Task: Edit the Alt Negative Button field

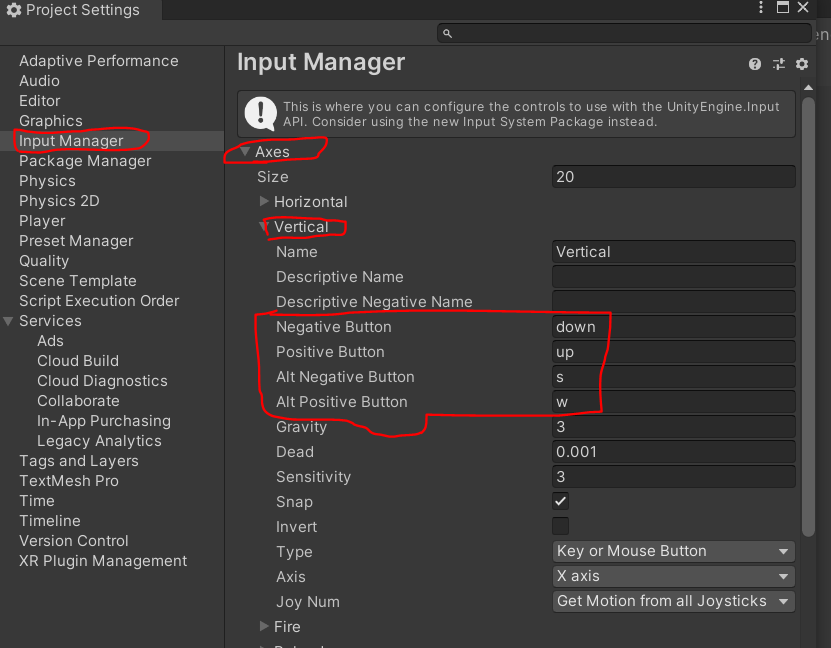Action: coord(674,377)
